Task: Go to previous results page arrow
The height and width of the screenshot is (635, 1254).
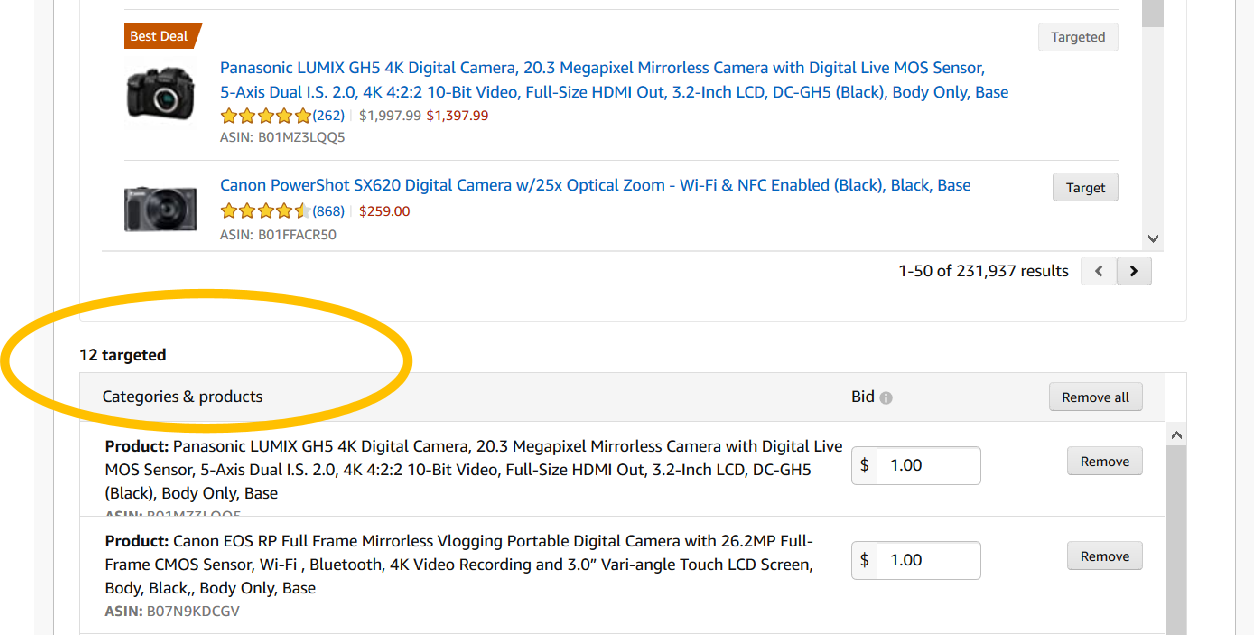Action: point(1099,271)
